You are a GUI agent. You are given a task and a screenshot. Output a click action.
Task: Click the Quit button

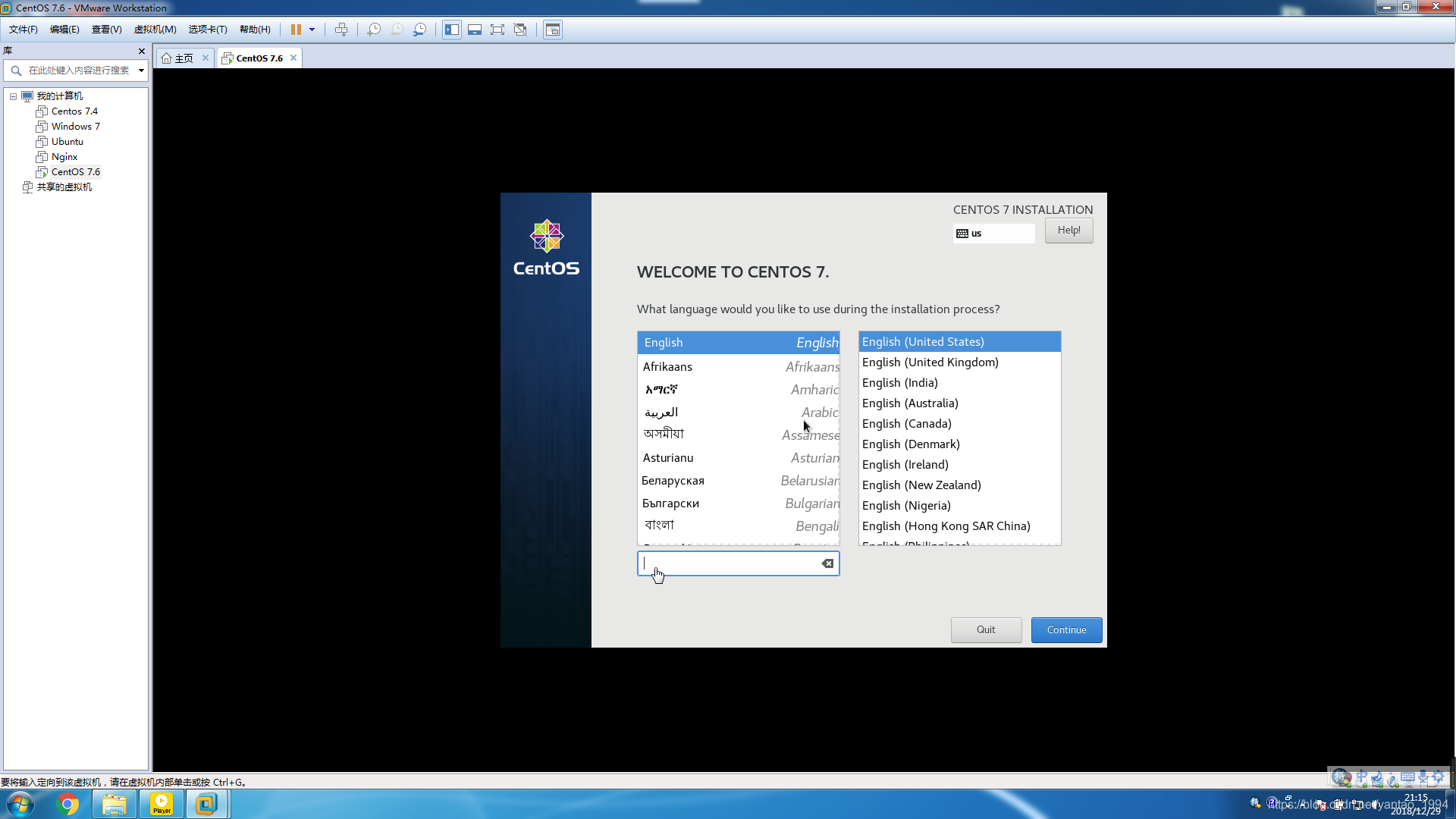point(986,630)
